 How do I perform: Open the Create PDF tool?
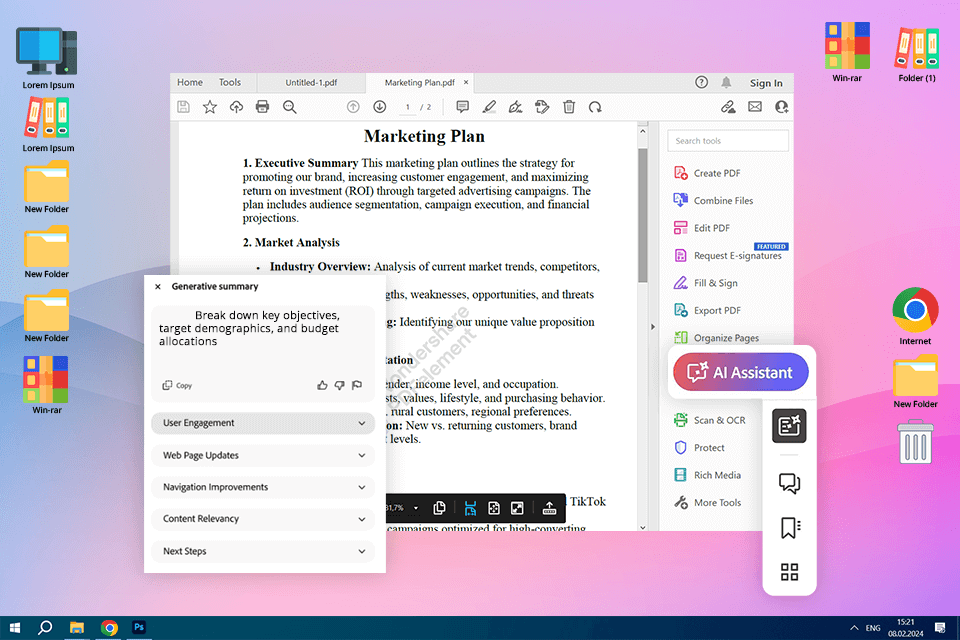(x=707, y=173)
